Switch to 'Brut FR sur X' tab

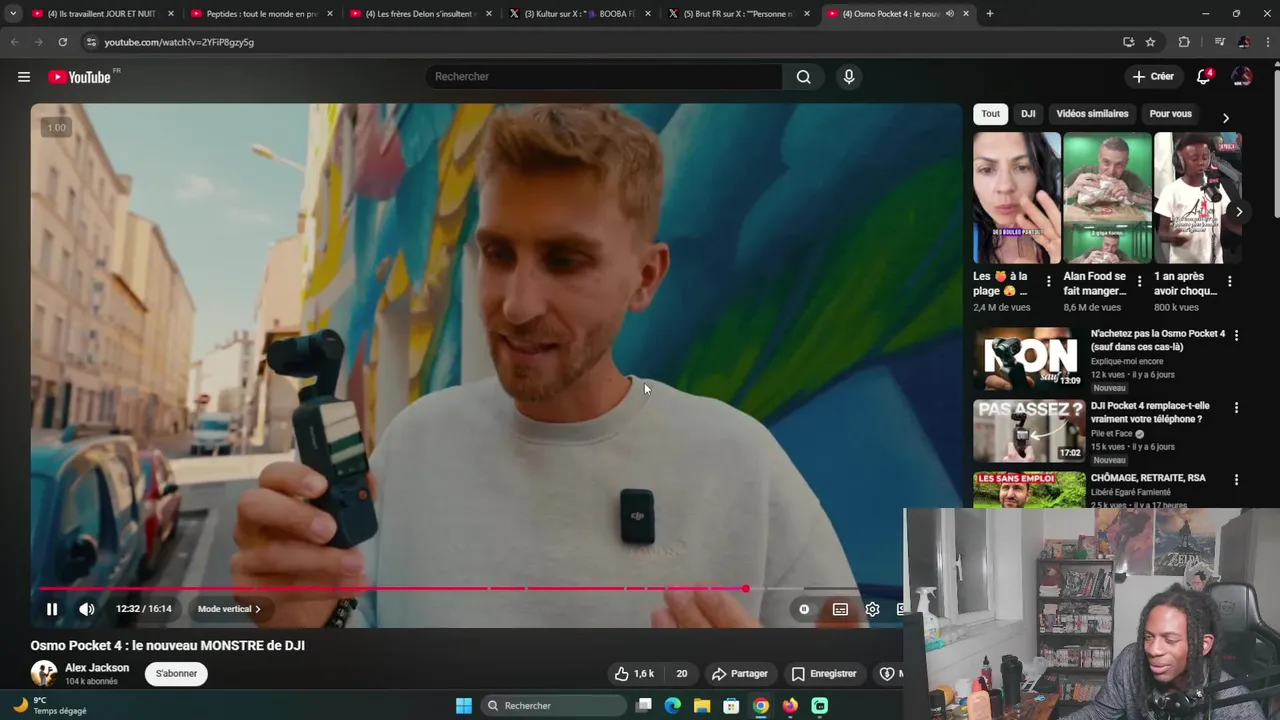click(x=738, y=14)
